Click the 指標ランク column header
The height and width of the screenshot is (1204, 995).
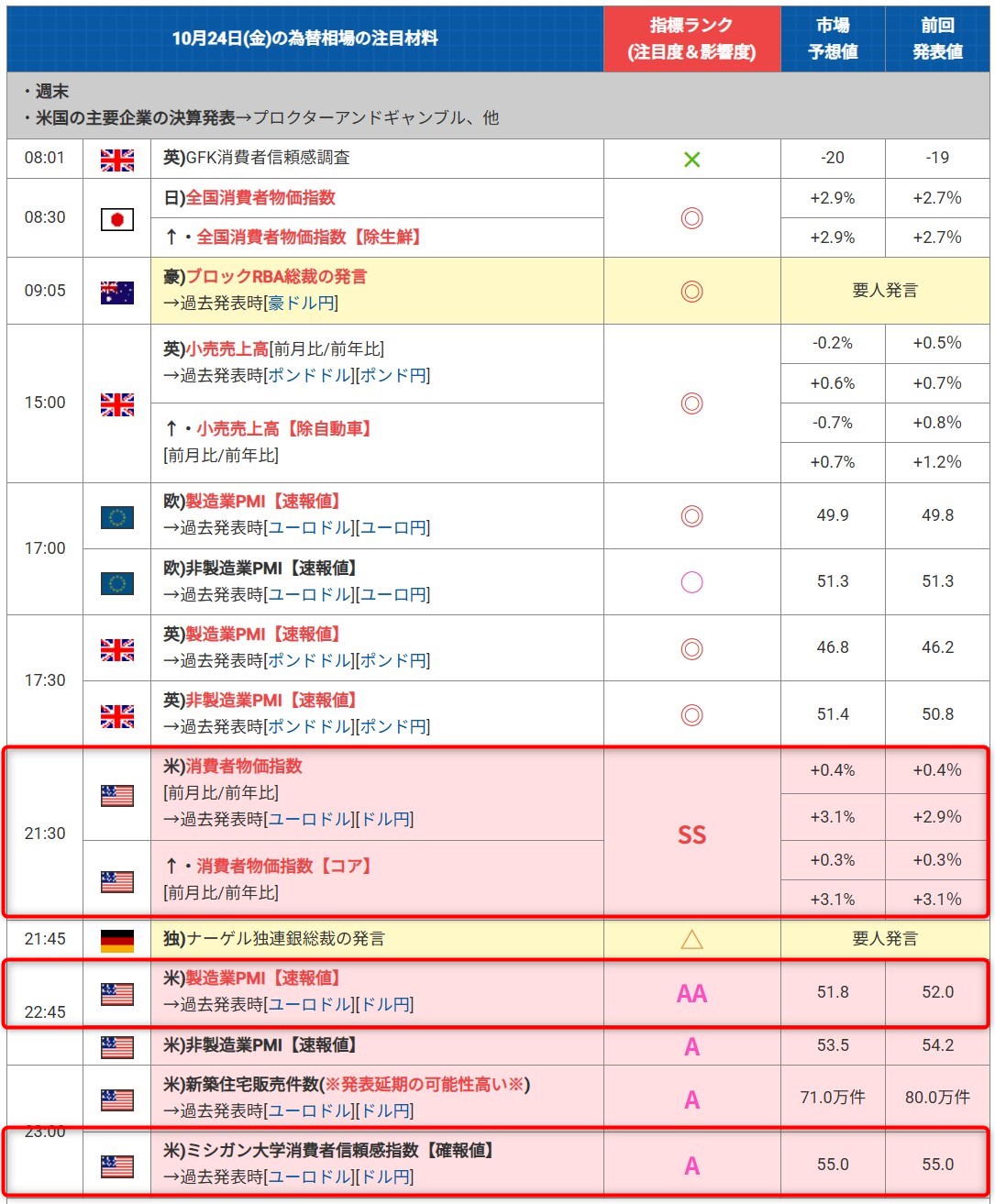click(691, 39)
